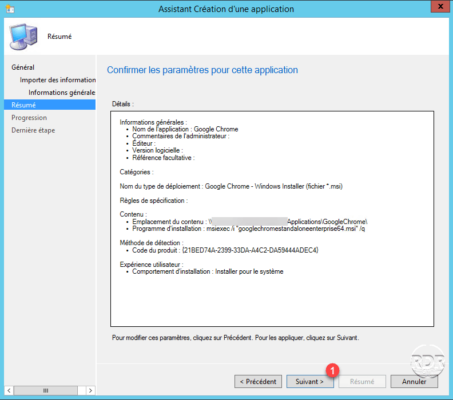Click the 'Catégories :' line
Screen dimensions: 453x400
coord(136,172)
